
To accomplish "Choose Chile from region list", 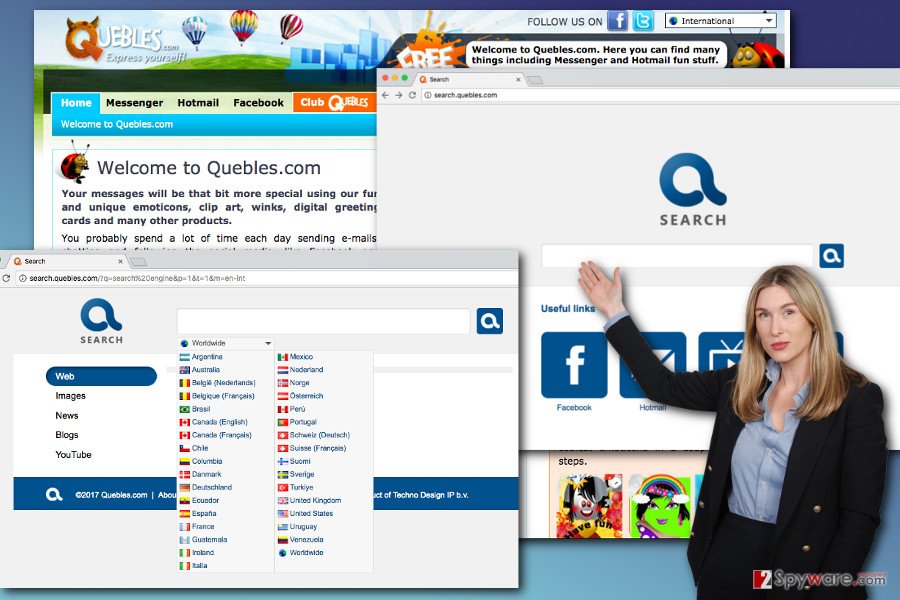I will click(x=194, y=448).
